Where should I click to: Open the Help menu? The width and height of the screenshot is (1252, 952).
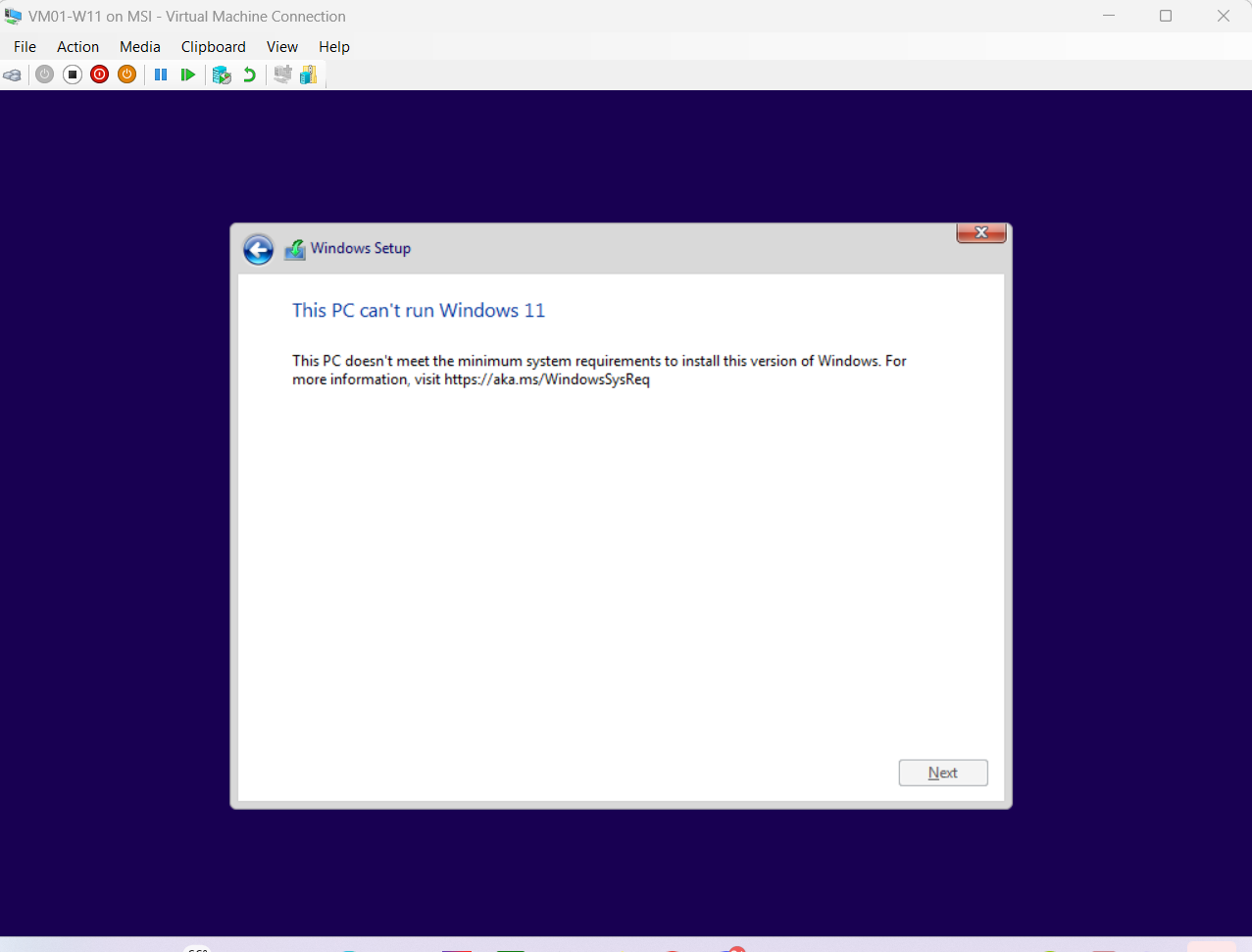tap(334, 47)
